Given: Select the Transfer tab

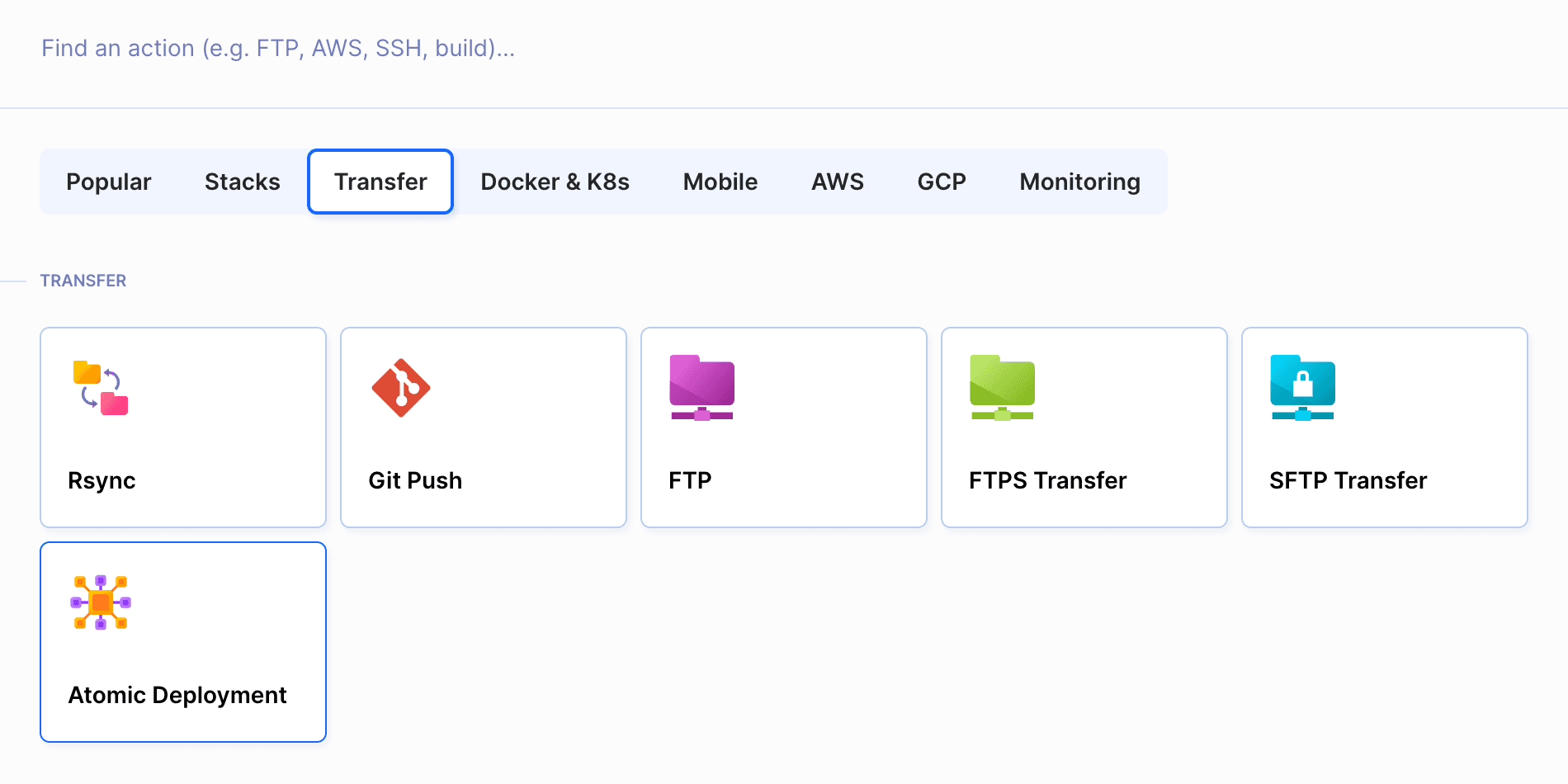Looking at the screenshot, I should (380, 182).
